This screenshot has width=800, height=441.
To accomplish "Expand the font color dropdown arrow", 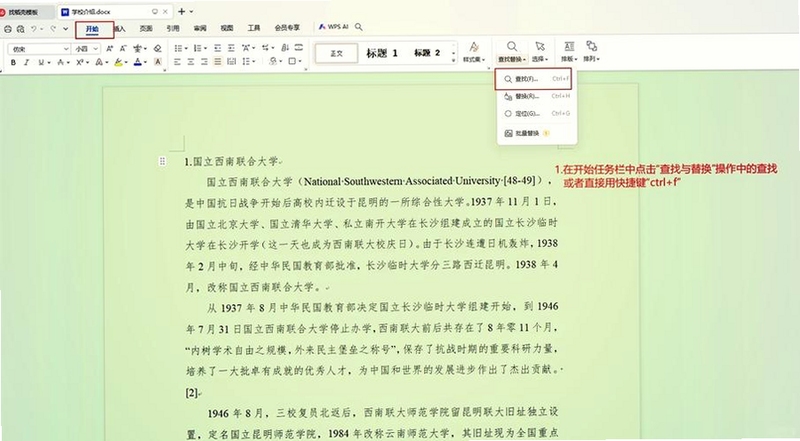I will (x=145, y=63).
